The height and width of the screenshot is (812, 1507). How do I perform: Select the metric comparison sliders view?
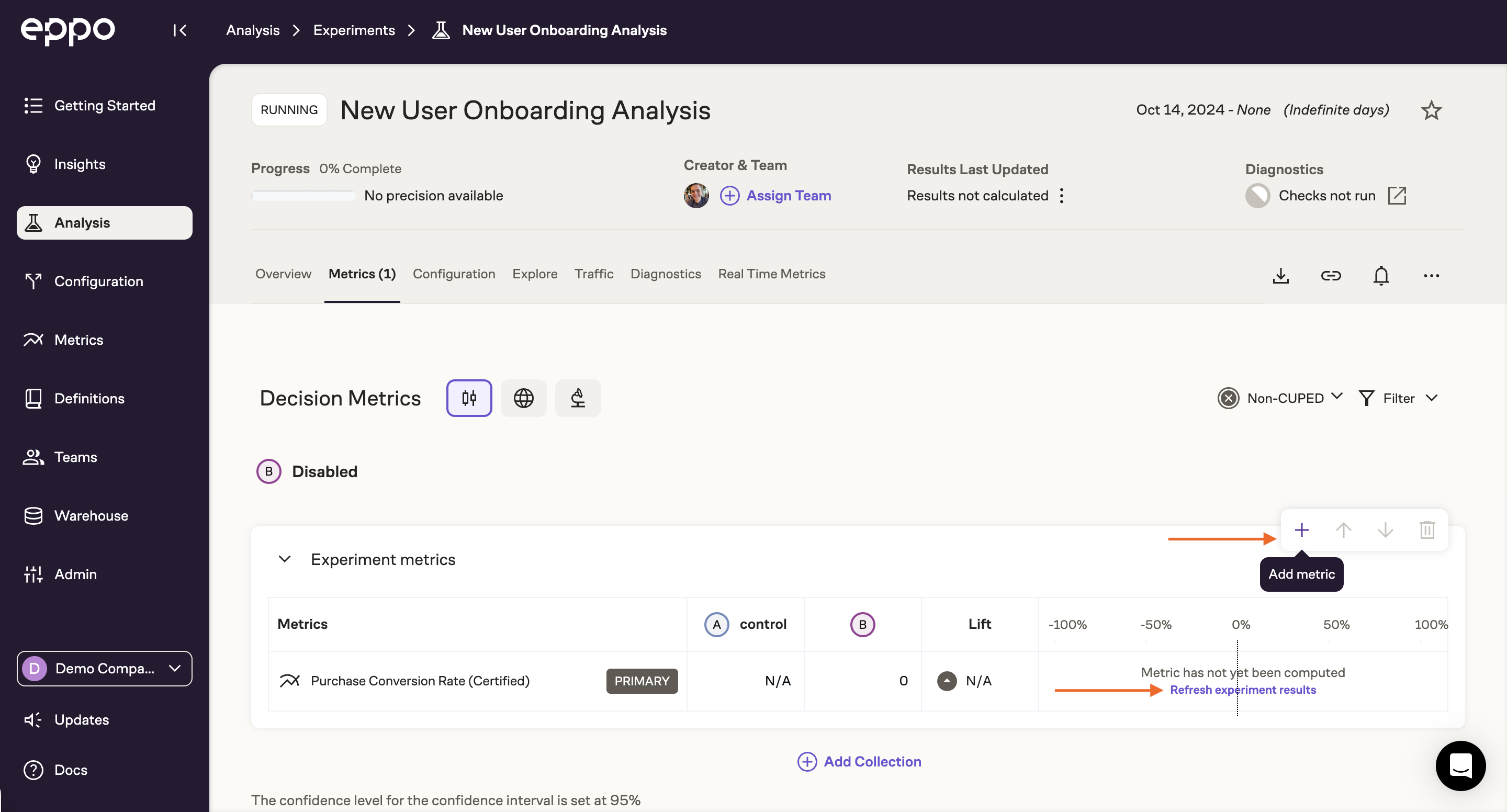pos(469,398)
